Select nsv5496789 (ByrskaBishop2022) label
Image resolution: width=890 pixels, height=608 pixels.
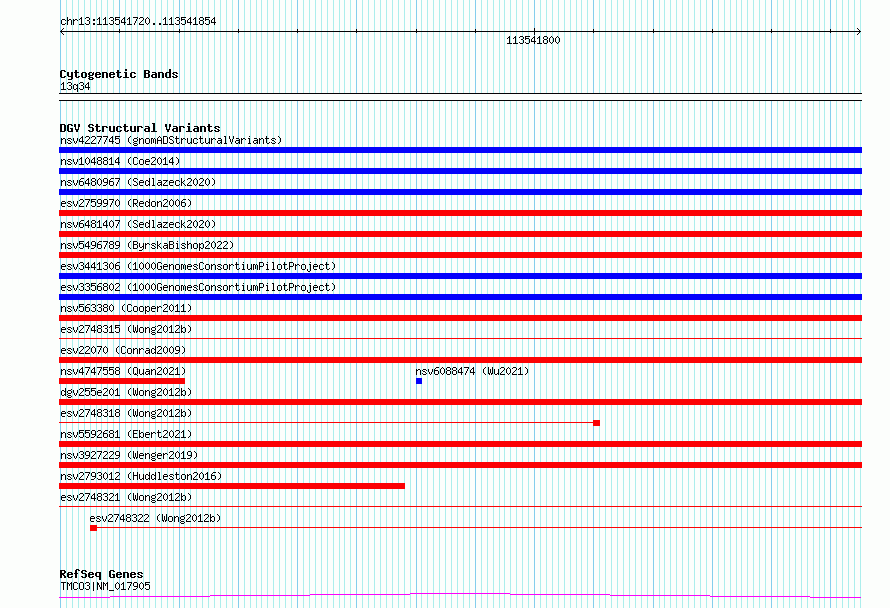(147, 245)
